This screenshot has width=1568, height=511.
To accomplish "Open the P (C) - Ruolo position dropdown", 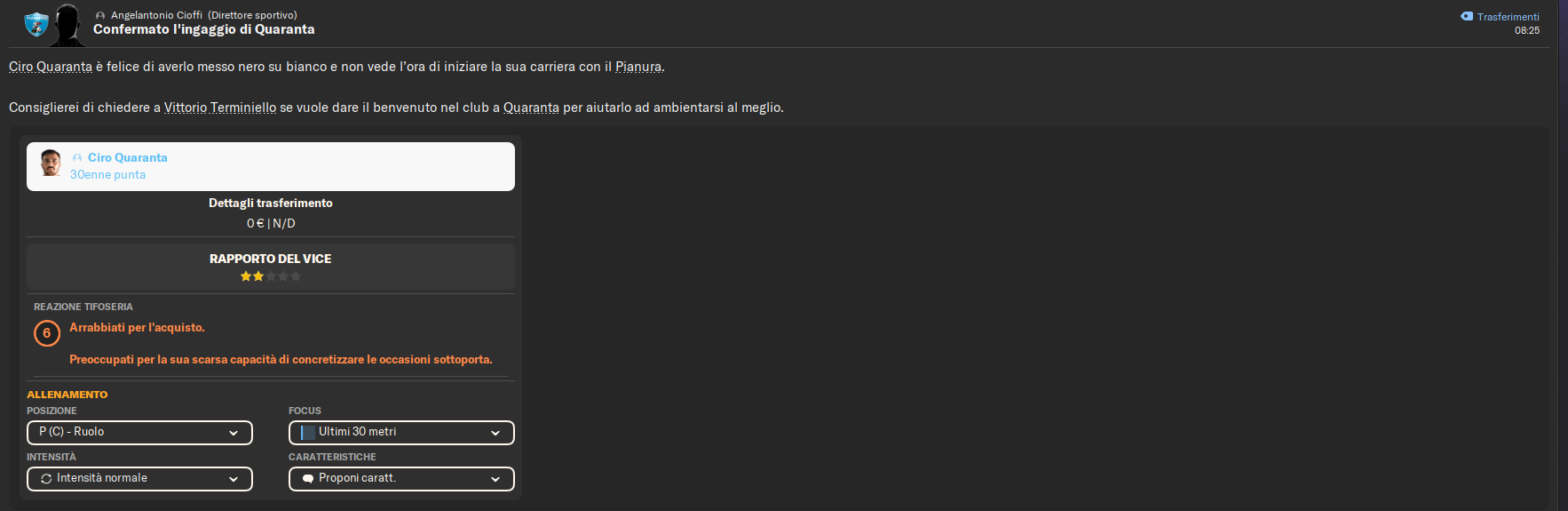I will (x=139, y=433).
